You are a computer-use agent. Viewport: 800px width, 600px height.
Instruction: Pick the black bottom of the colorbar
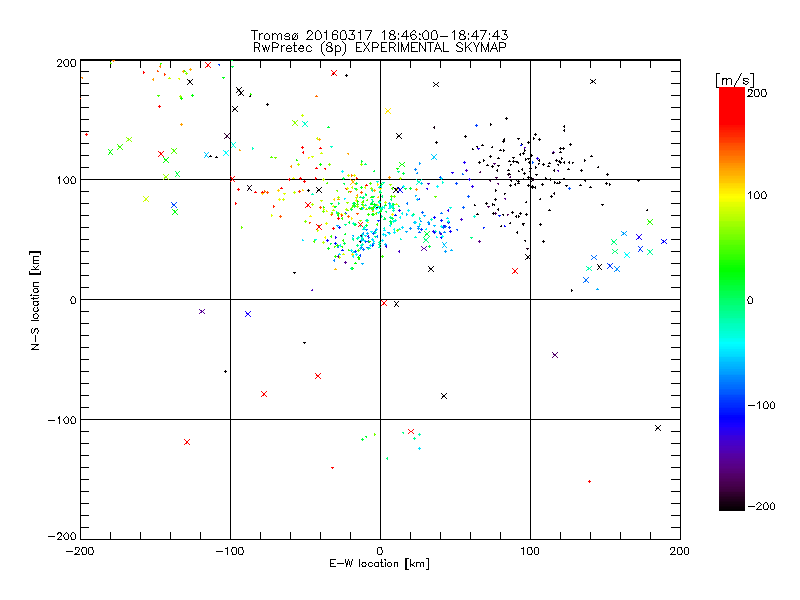(x=732, y=503)
